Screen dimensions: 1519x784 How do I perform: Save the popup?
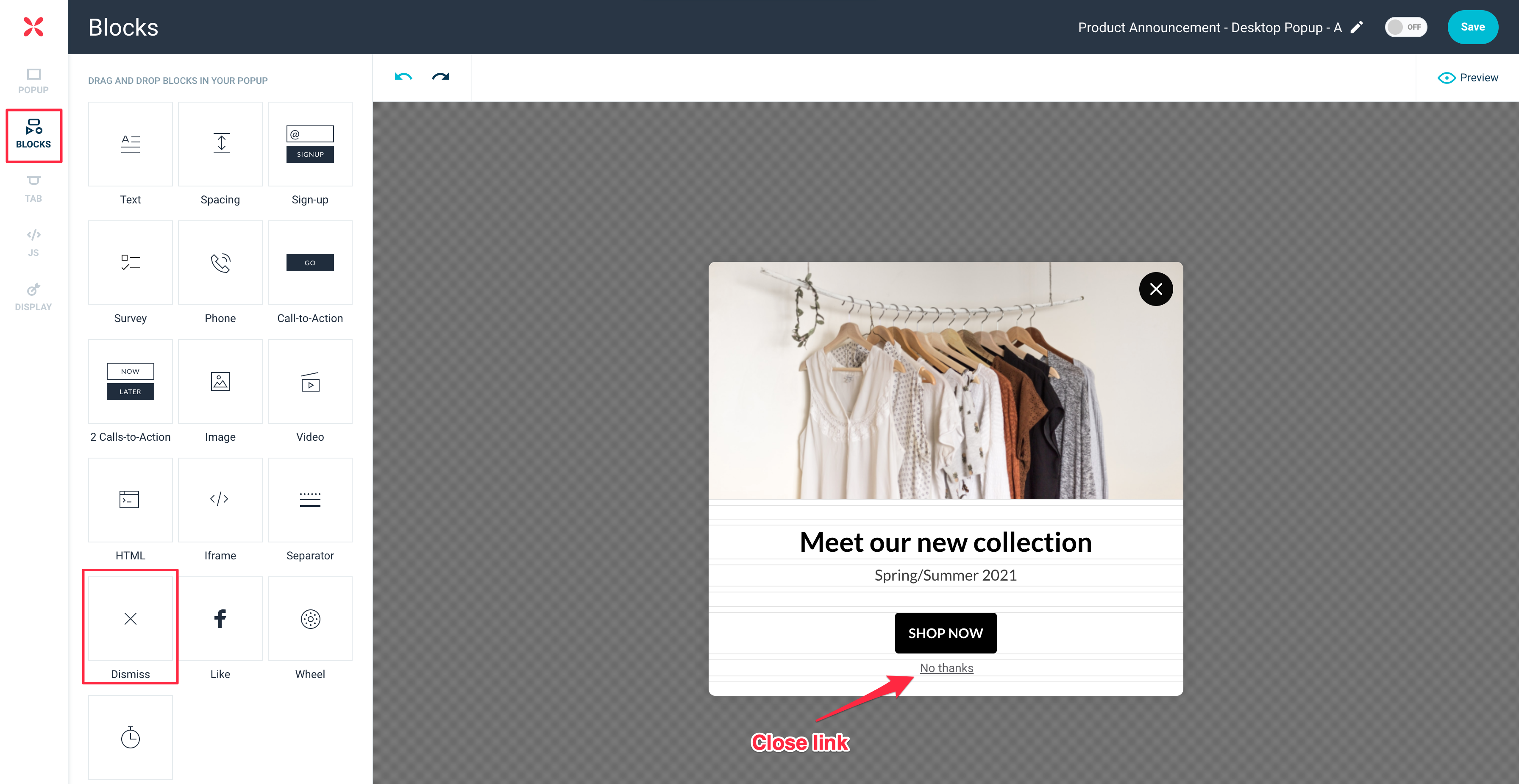click(x=1472, y=27)
